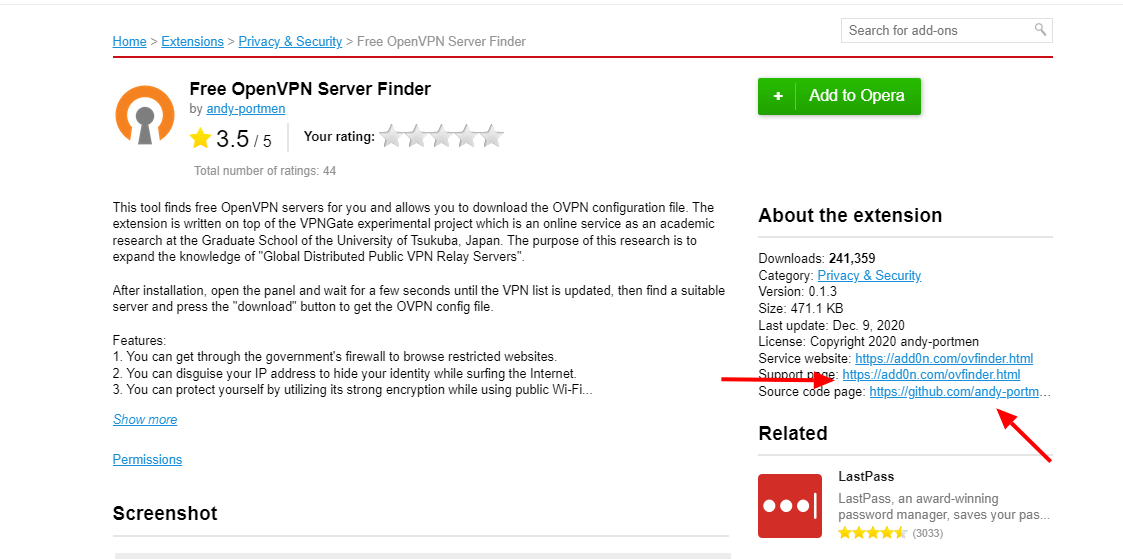Click the search magnifier icon
The width and height of the screenshot is (1123, 559).
click(1040, 29)
